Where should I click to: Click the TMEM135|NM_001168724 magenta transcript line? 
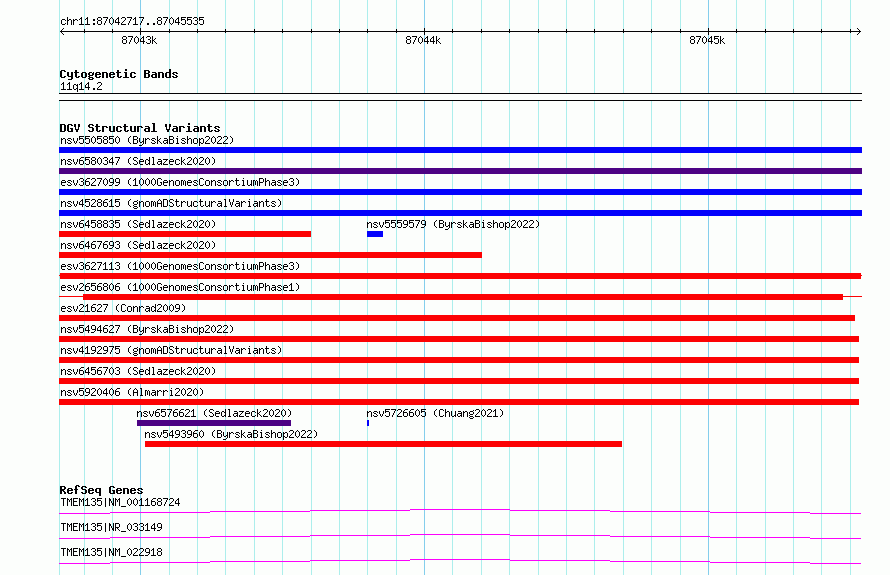[x=460, y=511]
